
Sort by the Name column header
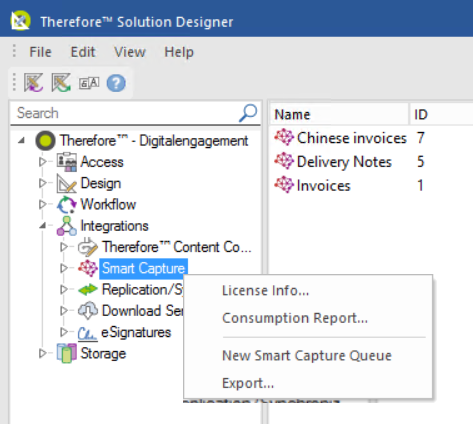point(339,114)
